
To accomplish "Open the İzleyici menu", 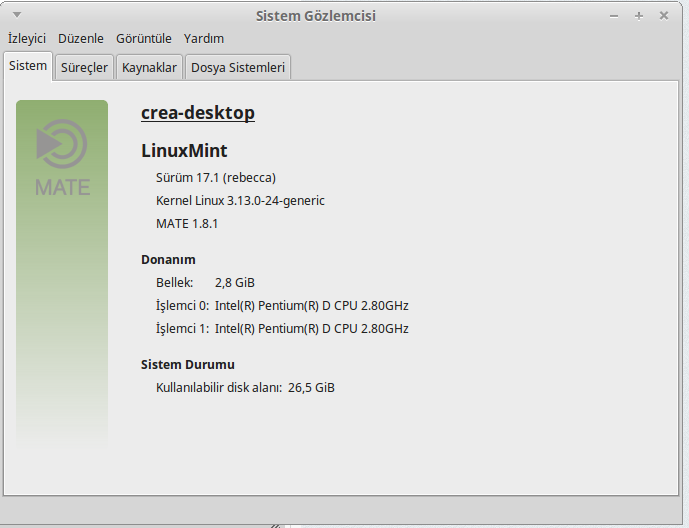I will [27, 39].
